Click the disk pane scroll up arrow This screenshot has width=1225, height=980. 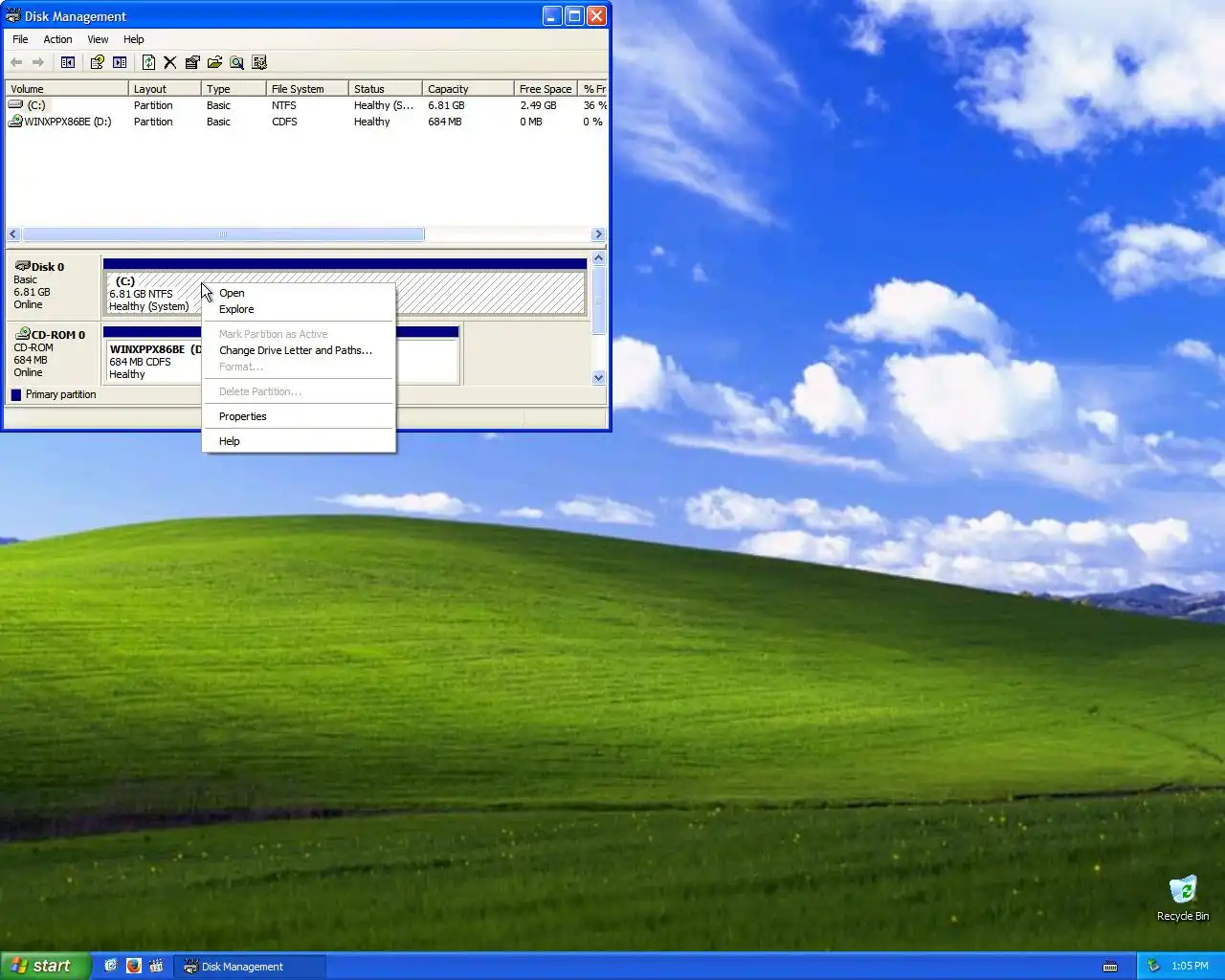pyautogui.click(x=599, y=258)
